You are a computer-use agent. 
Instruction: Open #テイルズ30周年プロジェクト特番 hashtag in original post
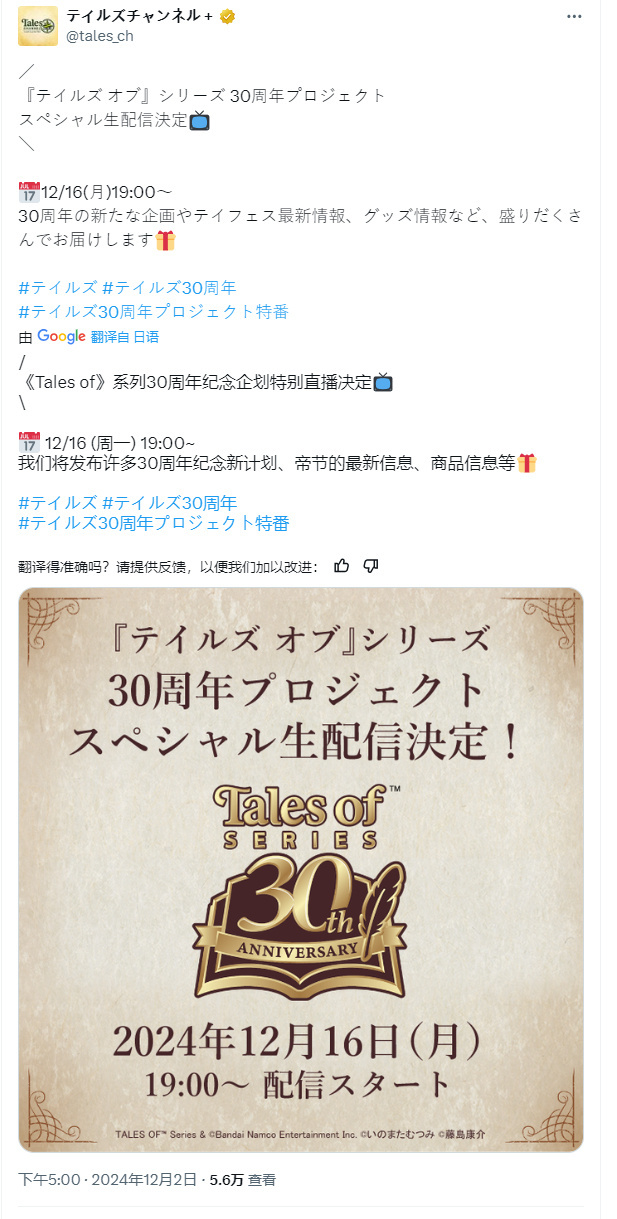pos(154,311)
